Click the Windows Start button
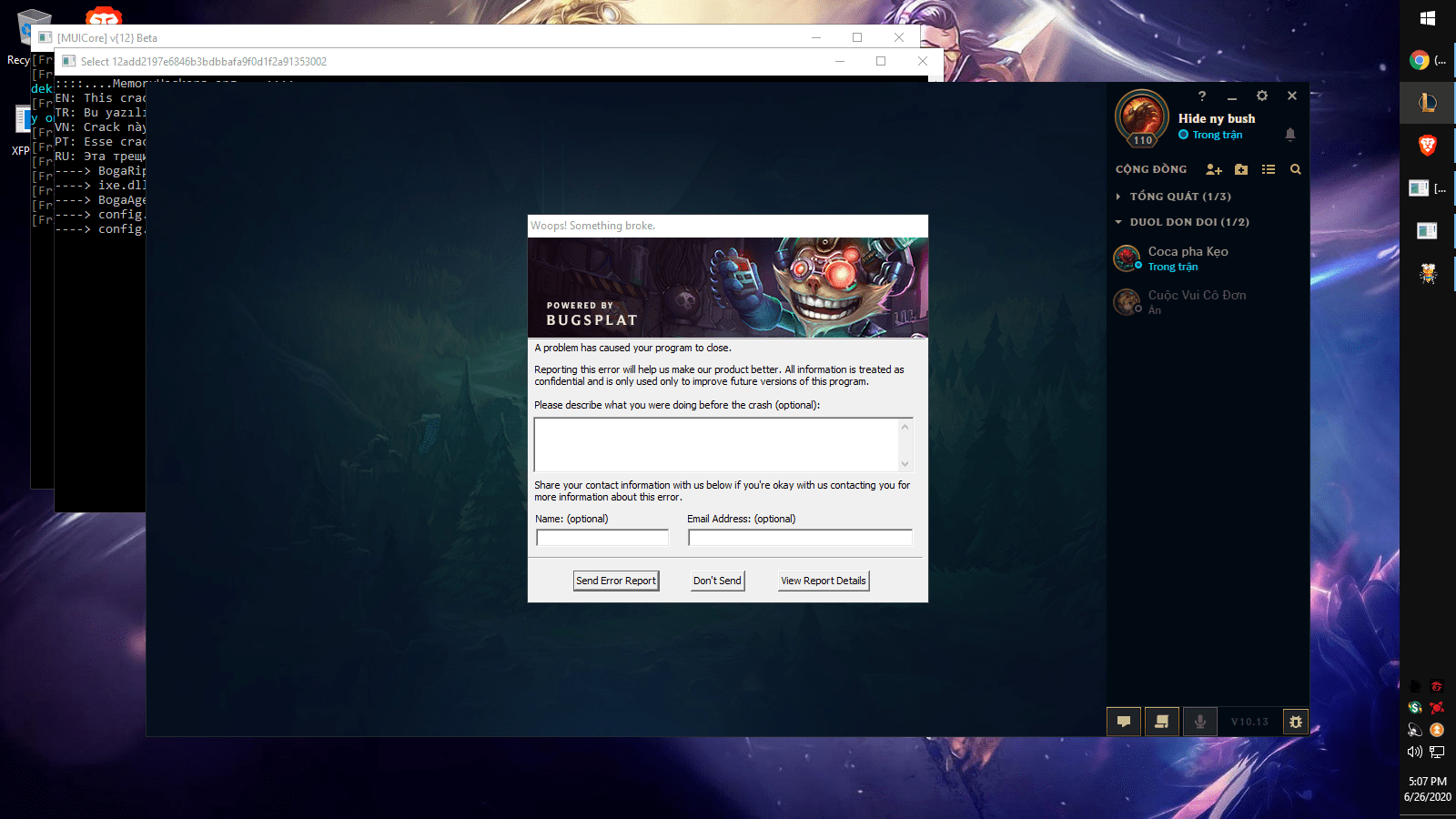Viewport: 1456px width, 819px height. [1428, 18]
